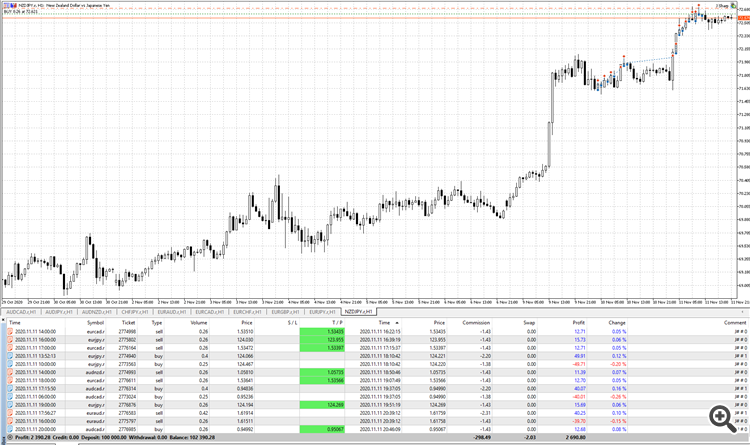Click the change value 0.16 %
Image resolution: width=750 pixels, height=445 pixels.
[619, 388]
